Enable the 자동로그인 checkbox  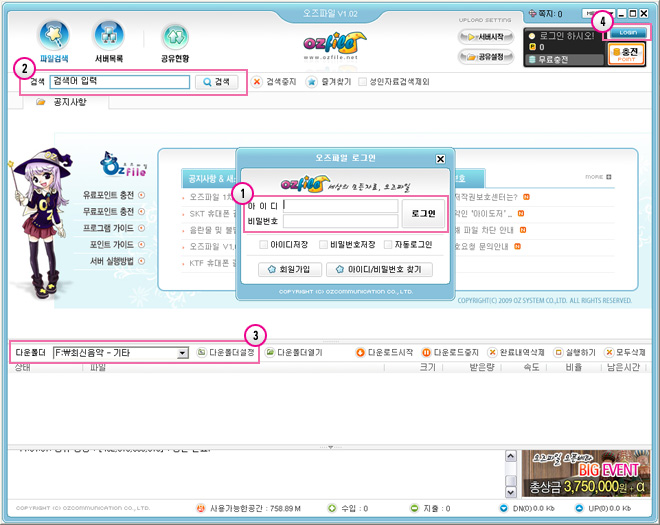(x=388, y=244)
